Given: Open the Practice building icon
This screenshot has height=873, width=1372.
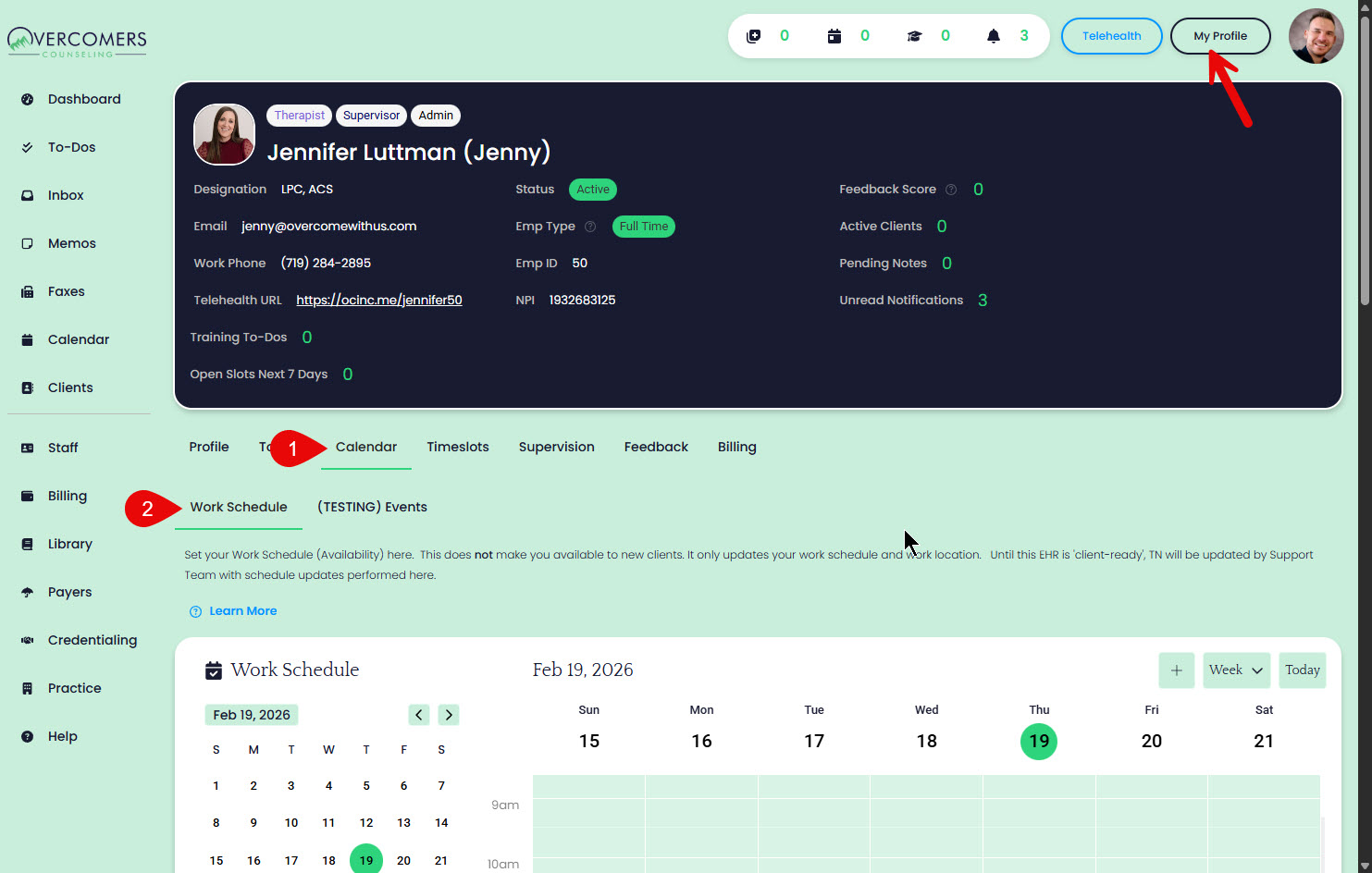Looking at the screenshot, I should click(28, 688).
